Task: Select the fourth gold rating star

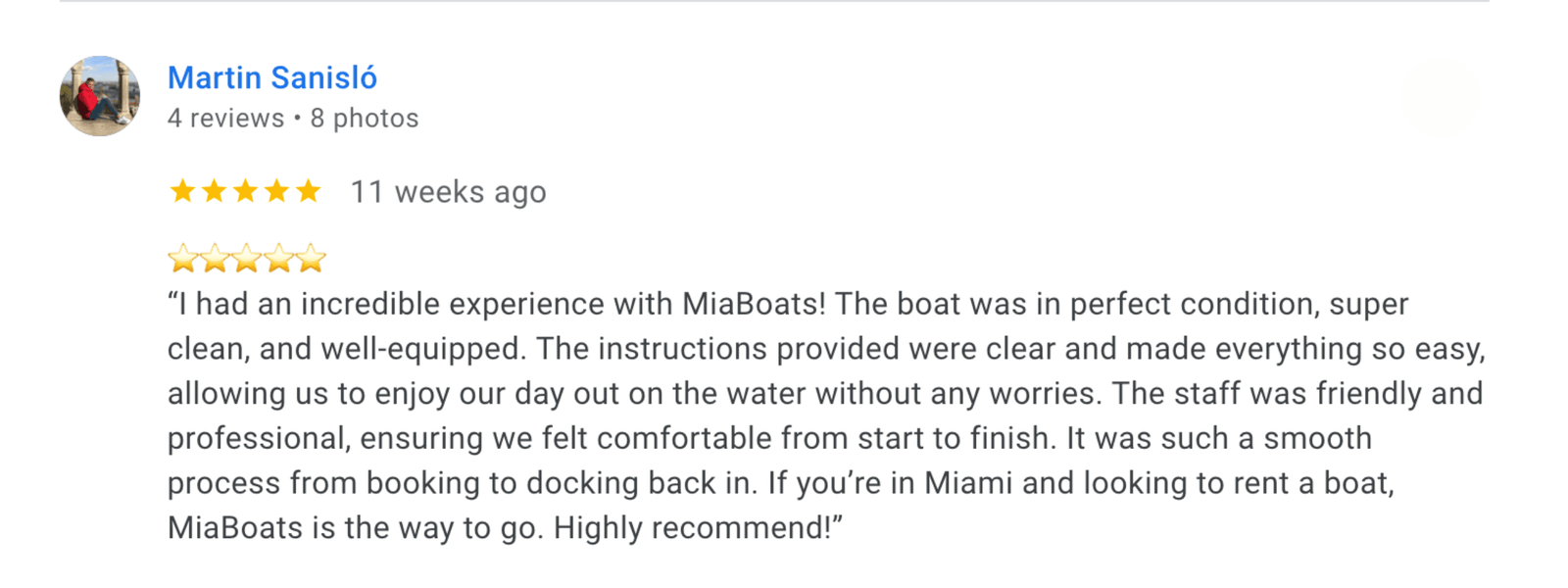Action: coord(276,191)
